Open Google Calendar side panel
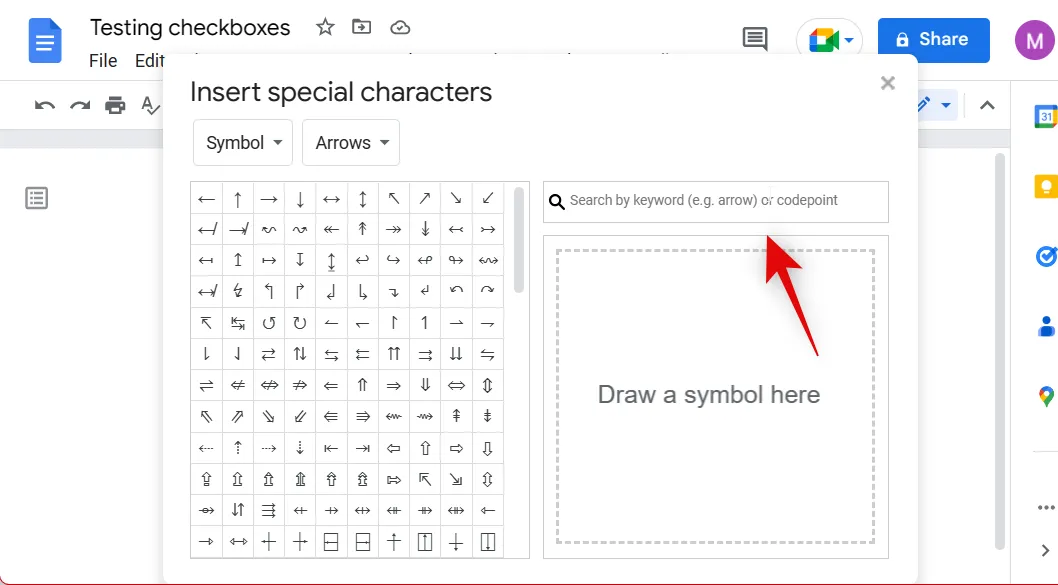This screenshot has height=585, width=1058. click(x=1045, y=116)
